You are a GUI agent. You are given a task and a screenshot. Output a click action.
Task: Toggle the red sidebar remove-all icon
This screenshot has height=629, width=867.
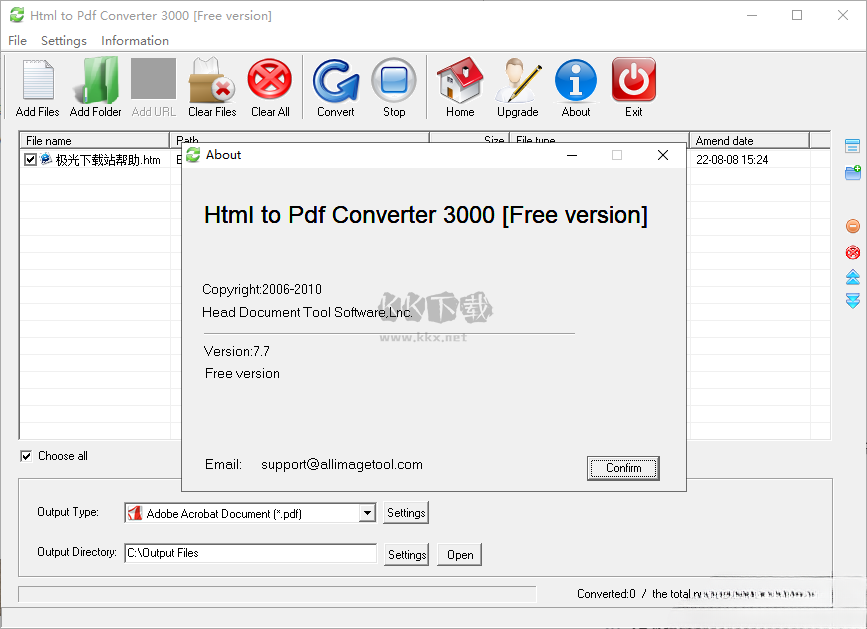(x=851, y=252)
